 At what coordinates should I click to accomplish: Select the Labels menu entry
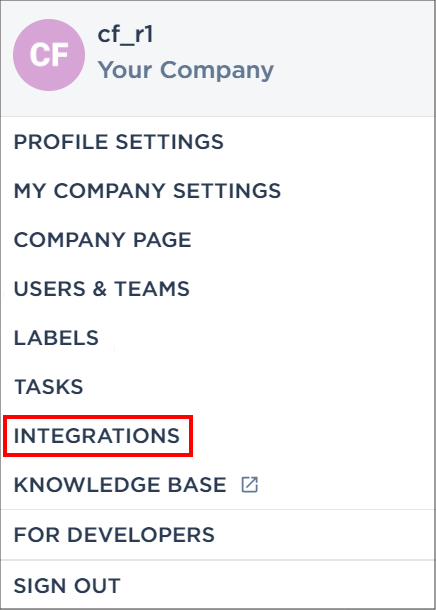coord(56,338)
